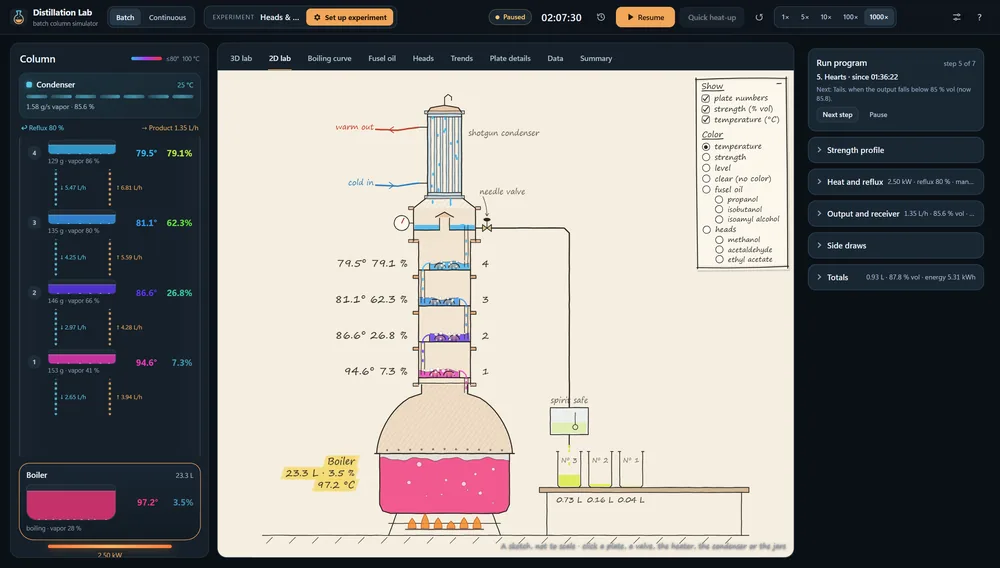
Task: Switch to the Boiling curve tab
Action: (329, 58)
